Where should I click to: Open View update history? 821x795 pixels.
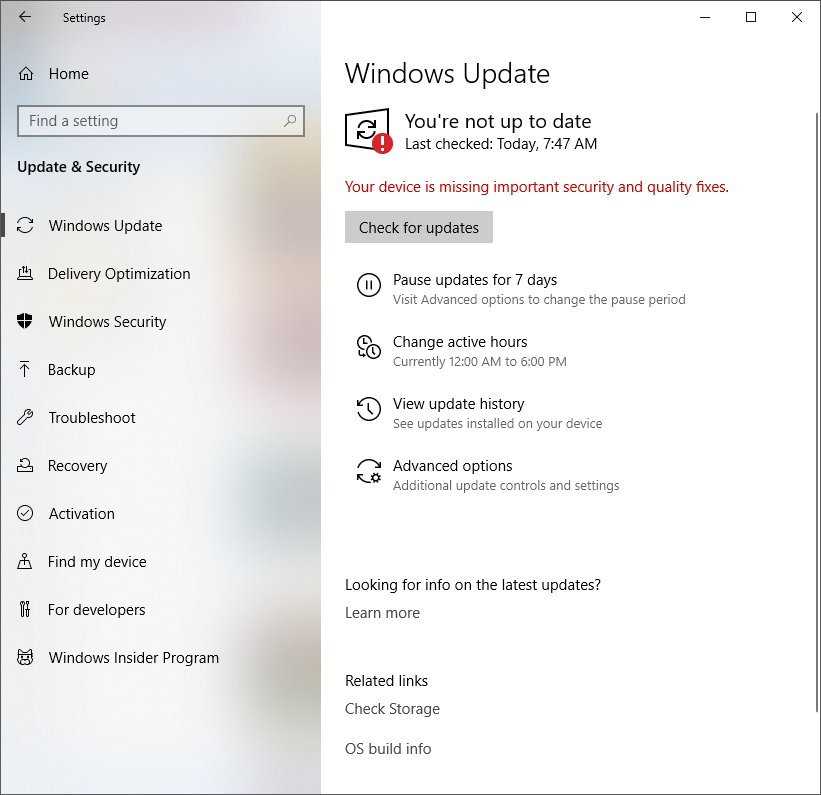[480, 413]
